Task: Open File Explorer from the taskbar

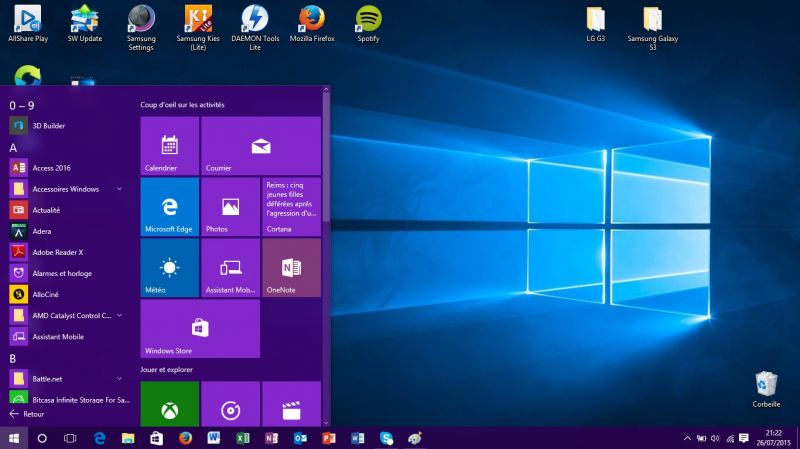Action: [x=128, y=438]
